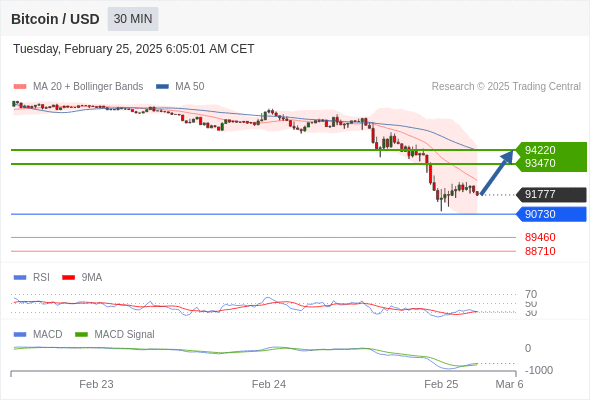
Task: Click the MA 20 + Bollinger Bands red swatch
Action: coord(20,87)
